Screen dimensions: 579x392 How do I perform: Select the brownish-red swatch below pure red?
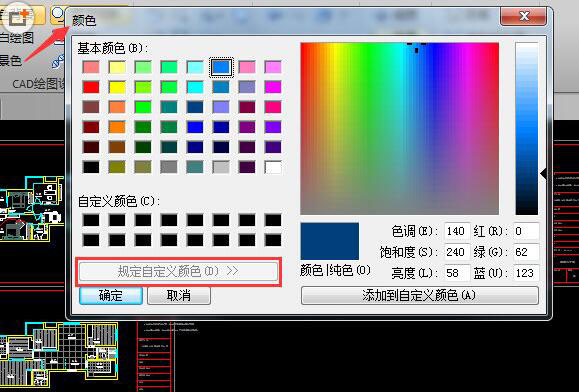point(91,107)
